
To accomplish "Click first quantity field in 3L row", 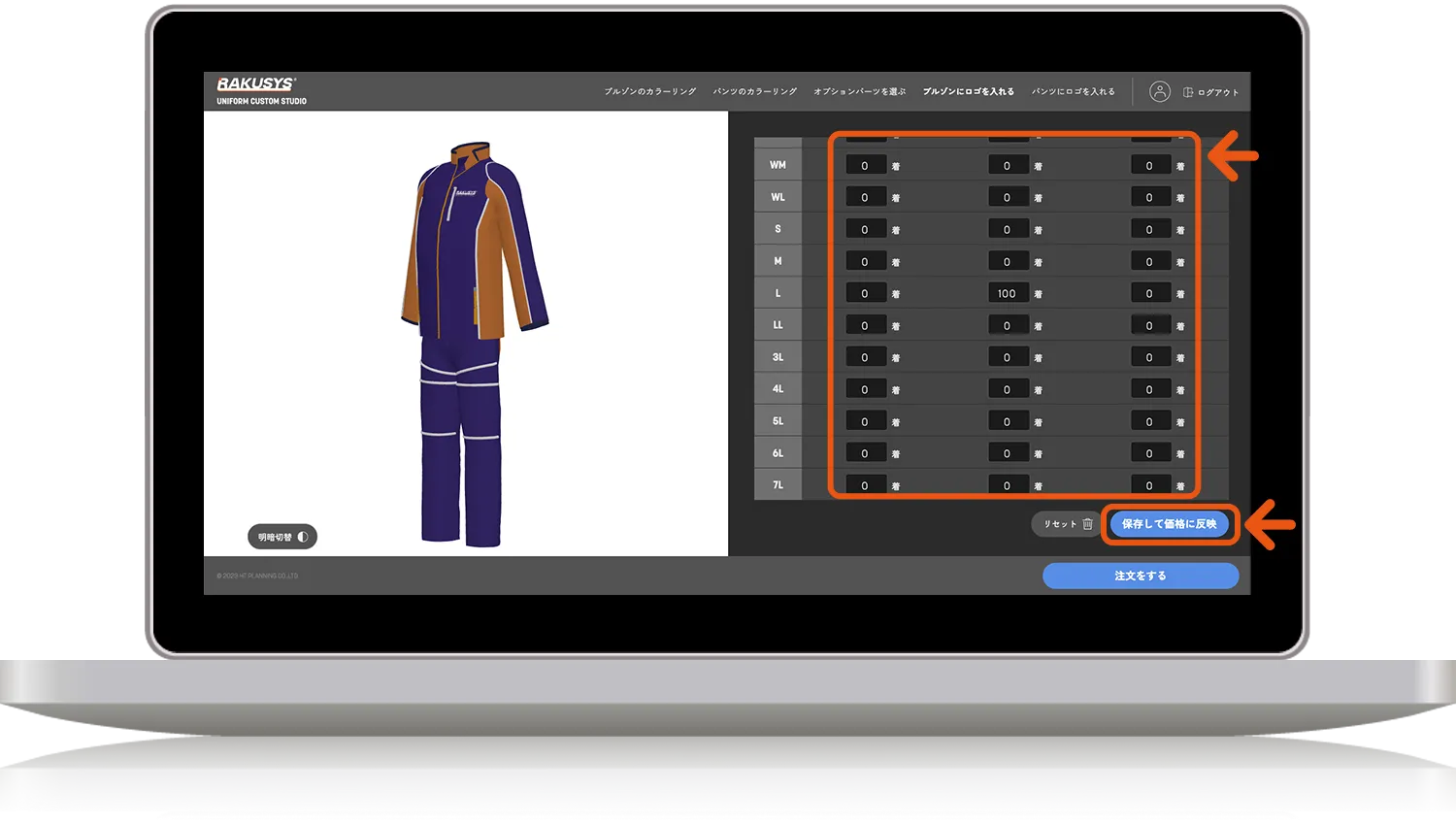I will point(865,357).
